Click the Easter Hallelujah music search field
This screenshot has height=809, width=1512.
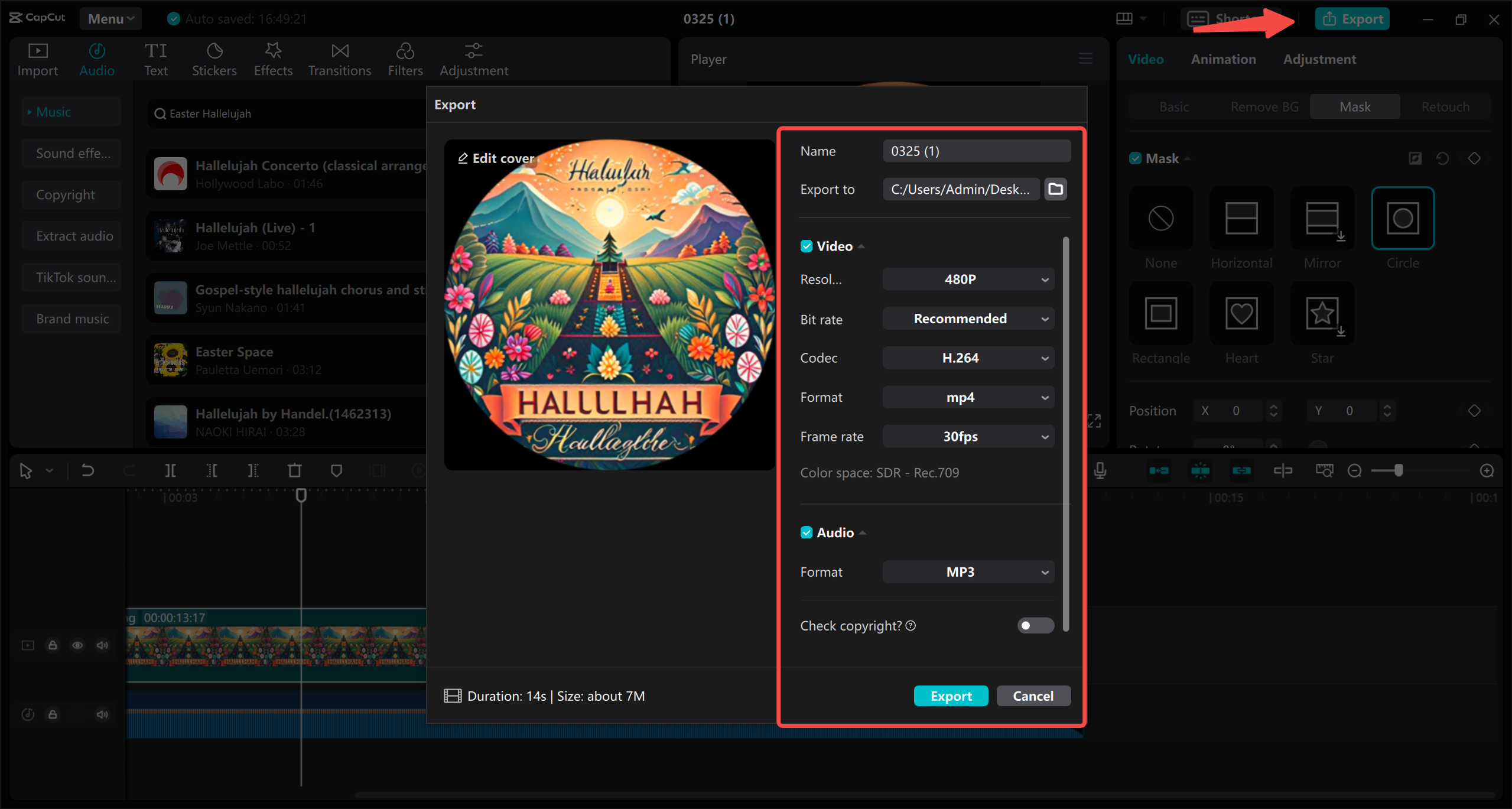(x=287, y=113)
